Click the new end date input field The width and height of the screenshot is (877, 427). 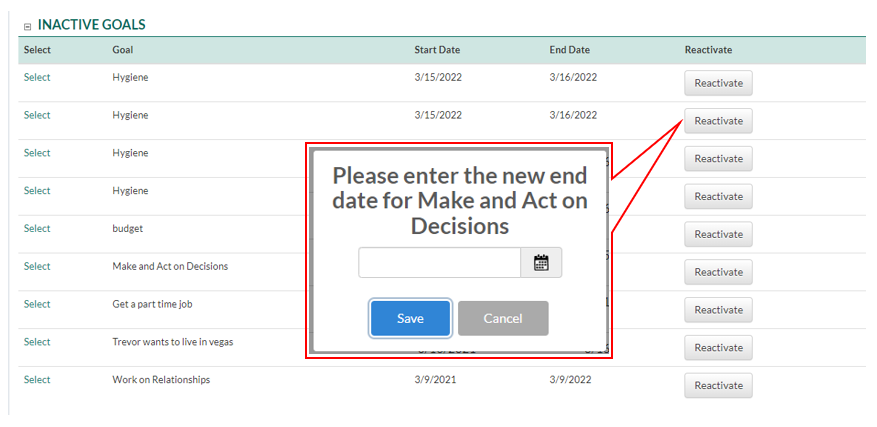click(439, 263)
